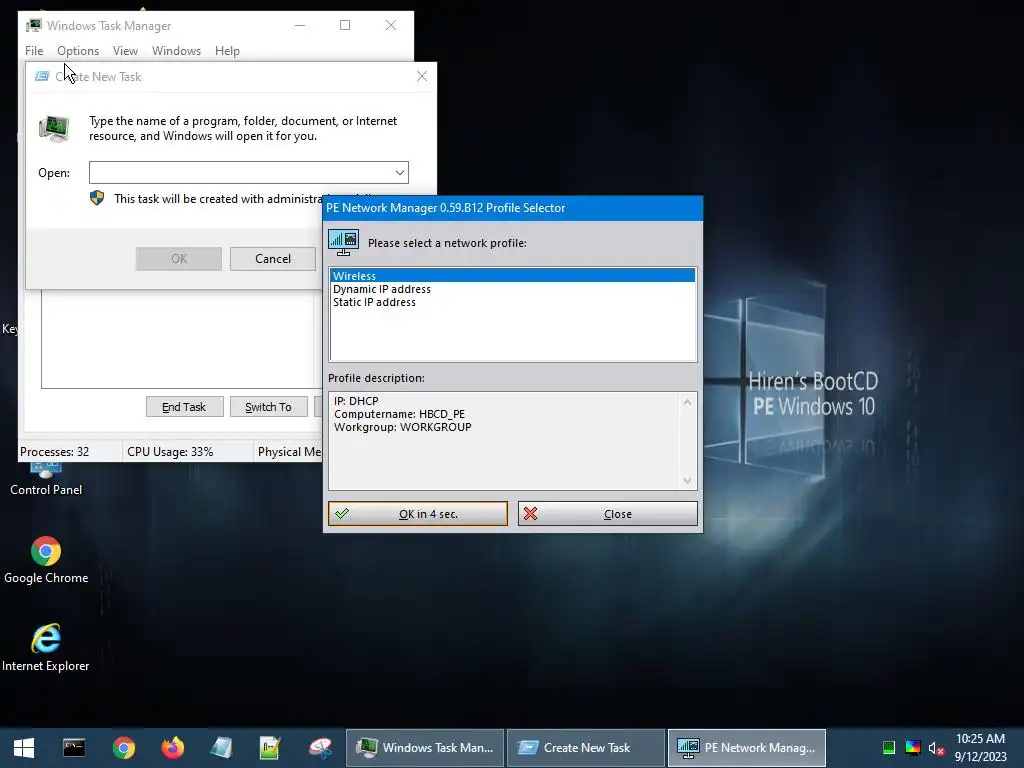Open the clock showing 10:25 AM
This screenshot has height=768, width=1024.
[x=980, y=748]
